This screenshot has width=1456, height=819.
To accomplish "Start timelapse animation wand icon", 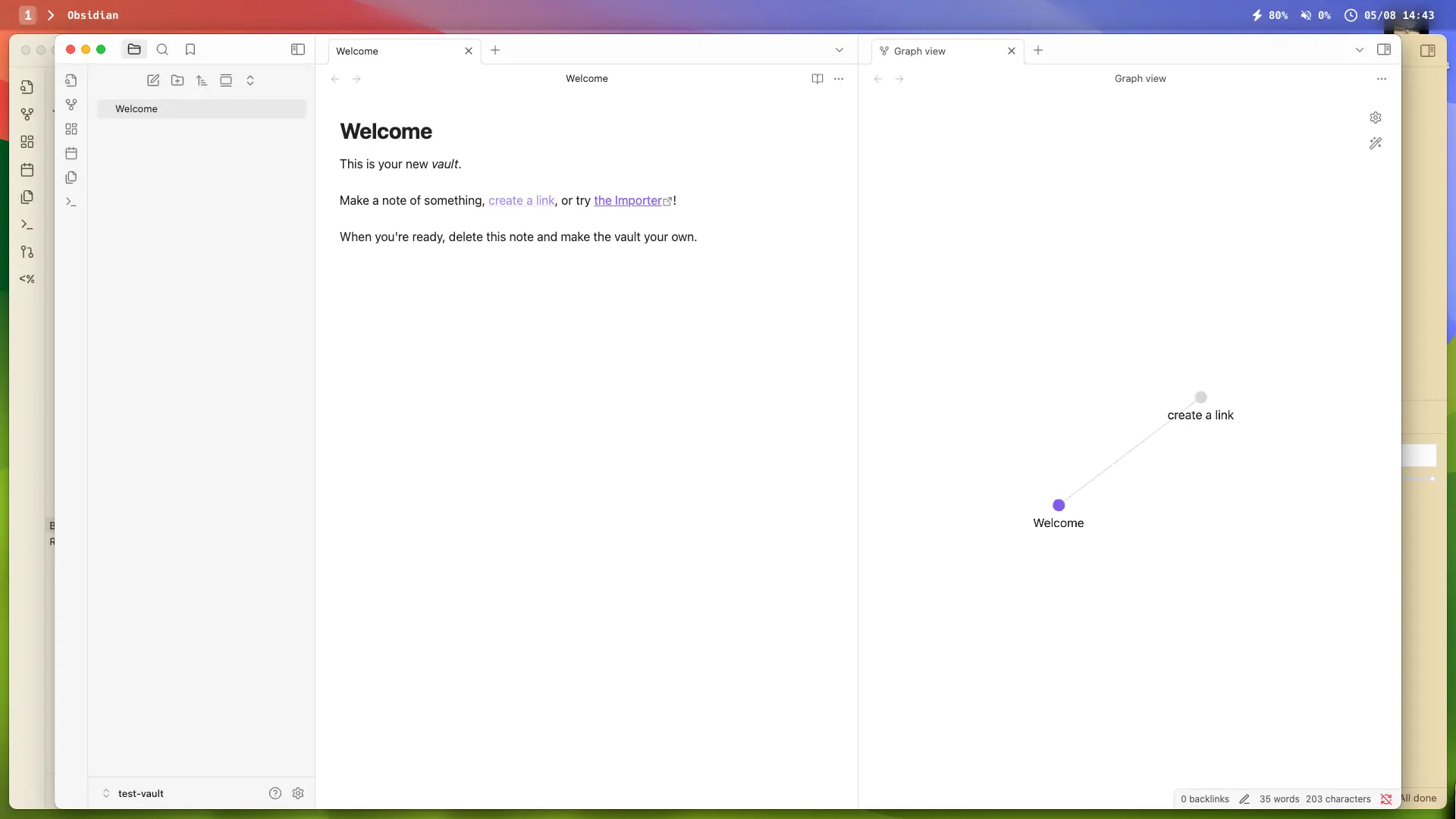I will coord(1376,143).
